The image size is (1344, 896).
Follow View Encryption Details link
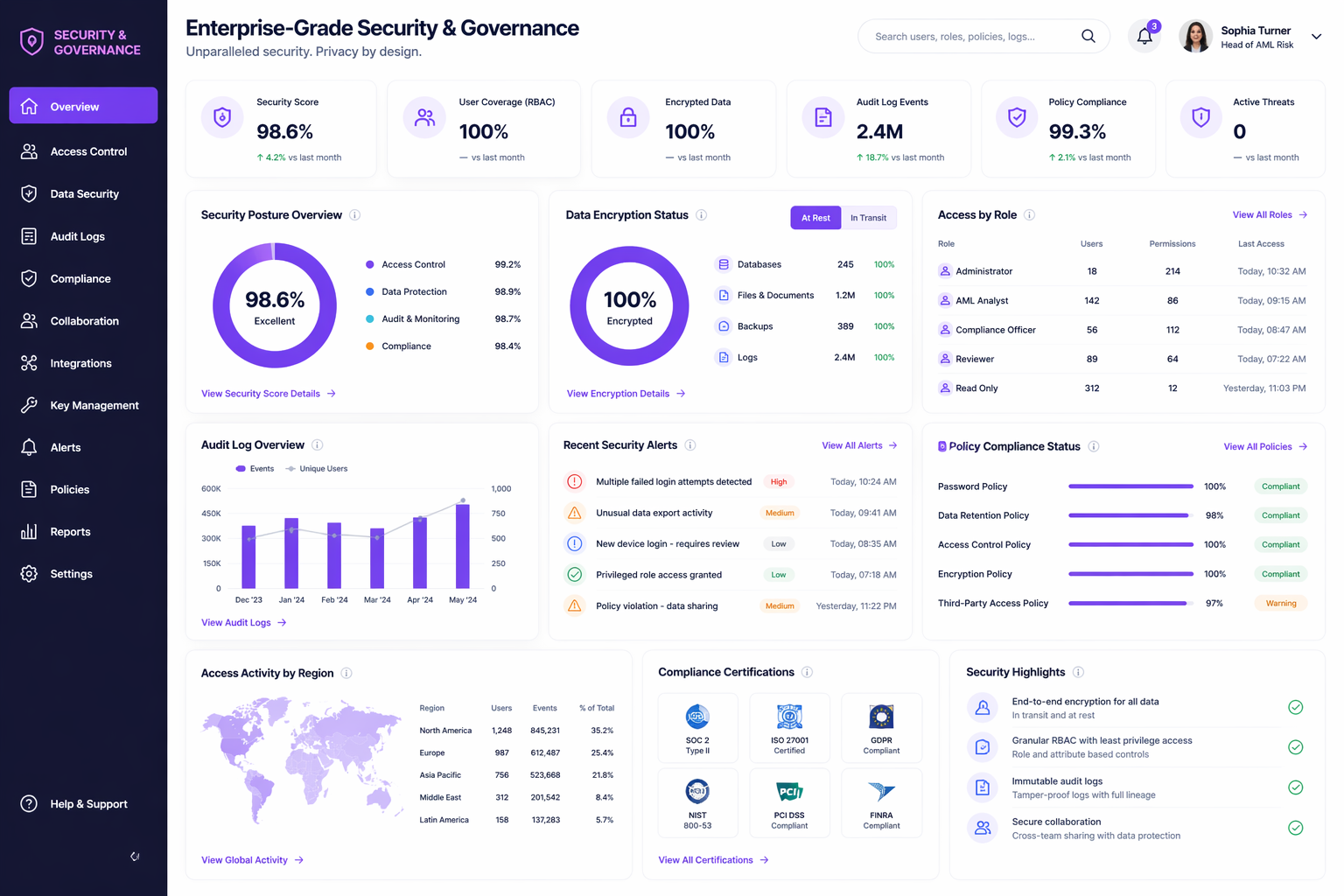tap(626, 394)
